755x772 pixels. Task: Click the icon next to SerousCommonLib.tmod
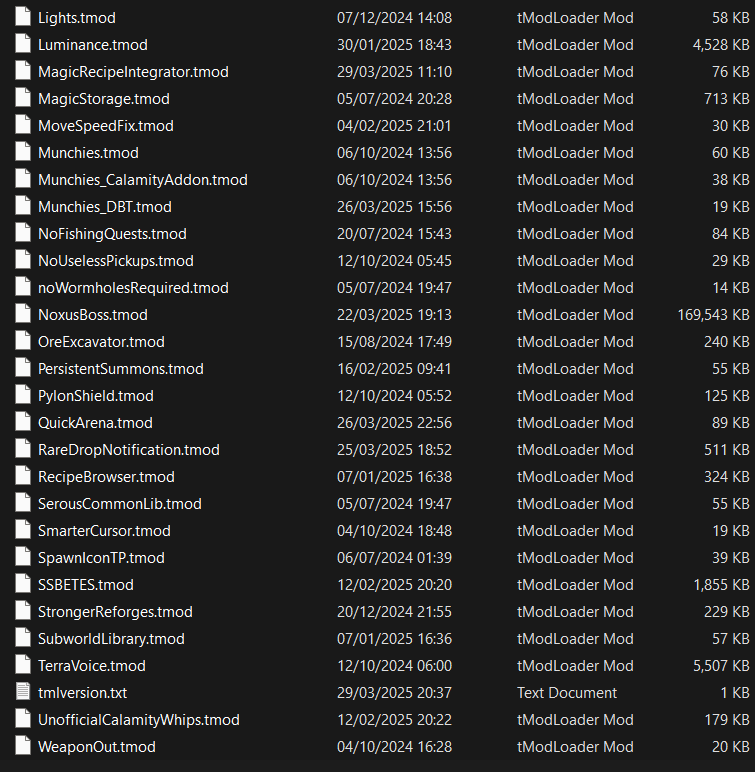click(23, 503)
